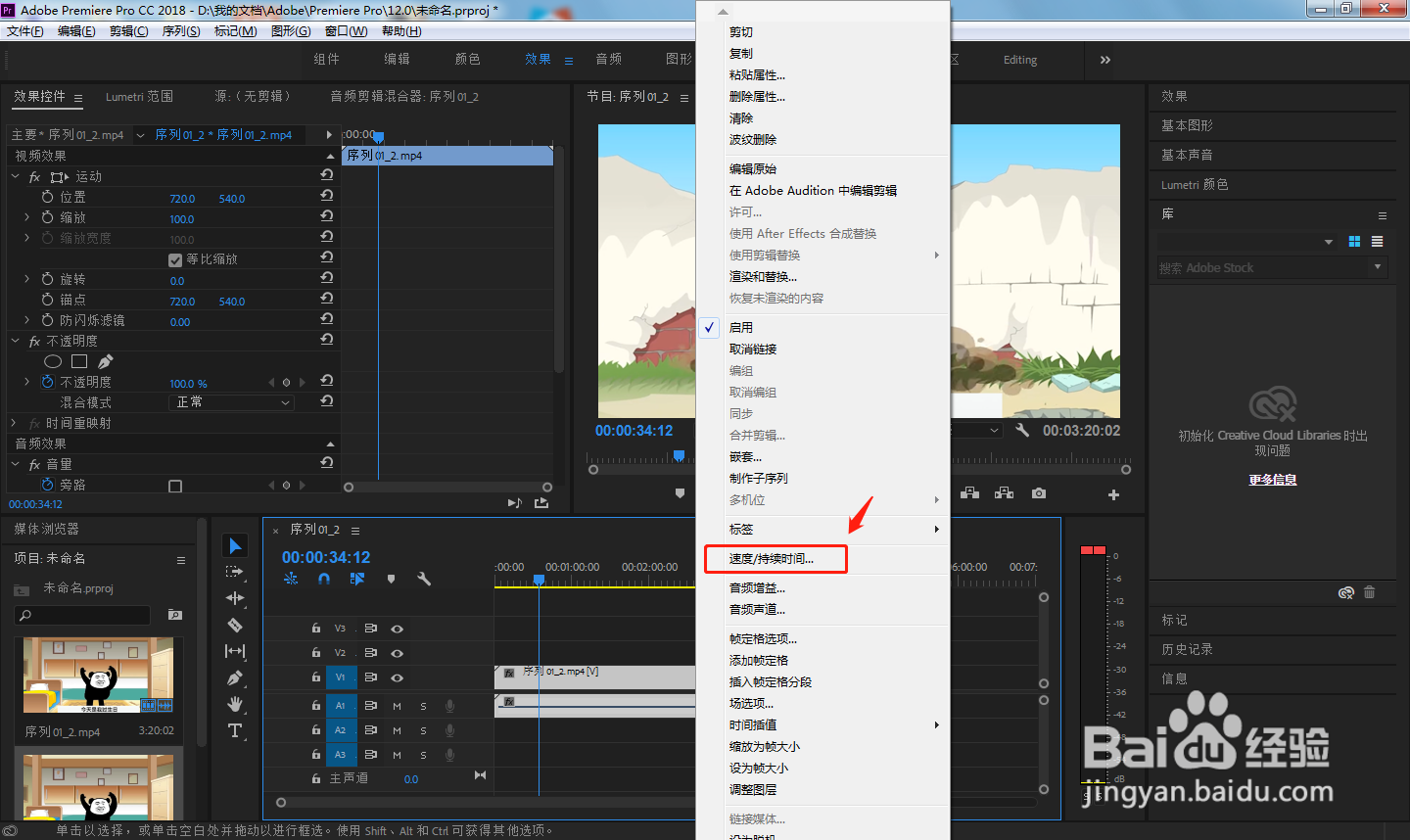1410x840 pixels.
Task: Mute audio track A1
Action: tap(397, 706)
